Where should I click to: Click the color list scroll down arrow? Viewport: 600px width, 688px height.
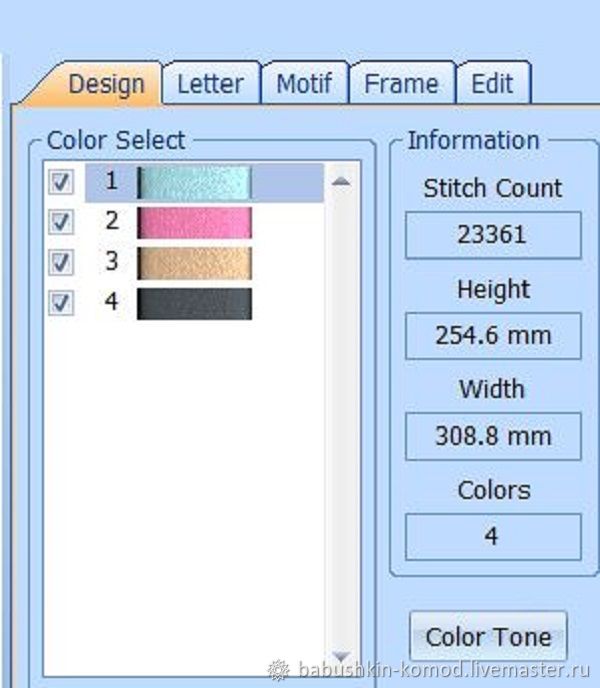click(341, 656)
